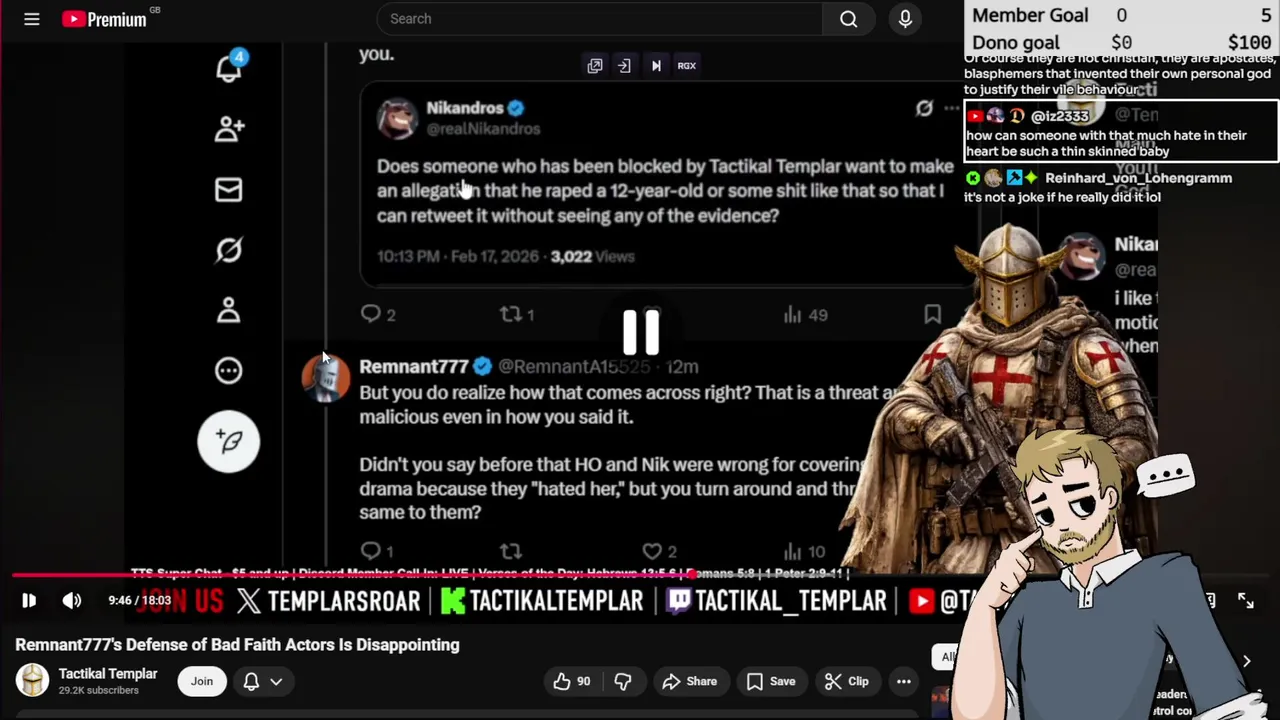Screen dimensions: 1280x720
Task: Click the arrow-into-box overlay icon
Action: pos(624,66)
